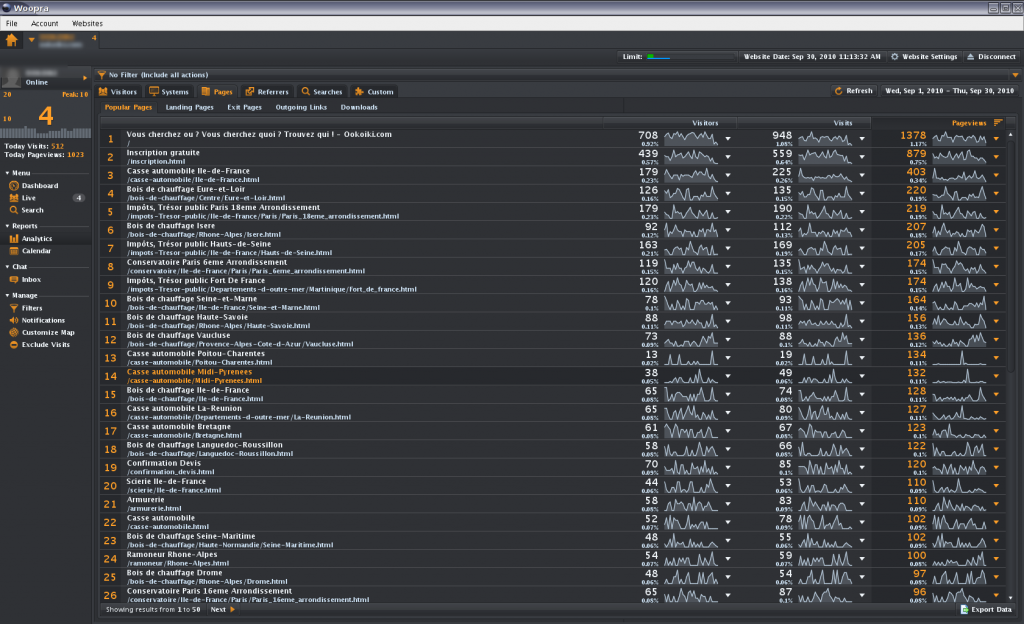The image size is (1024, 624).
Task: Click the Pageviews sort order icon
Action: 998,123
